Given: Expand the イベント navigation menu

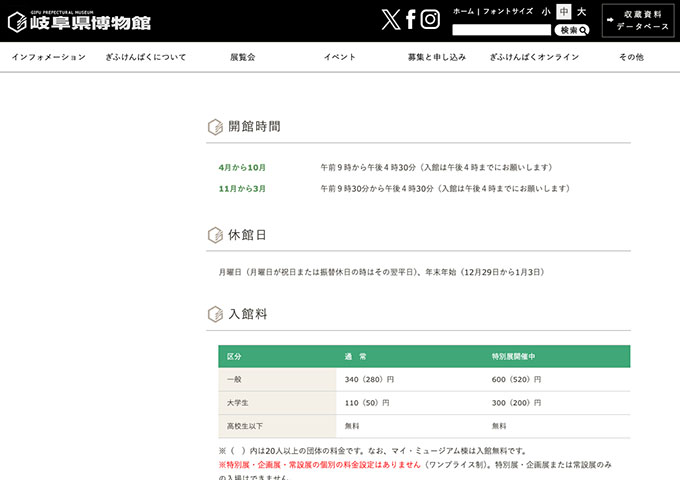Looking at the screenshot, I should pos(340,57).
